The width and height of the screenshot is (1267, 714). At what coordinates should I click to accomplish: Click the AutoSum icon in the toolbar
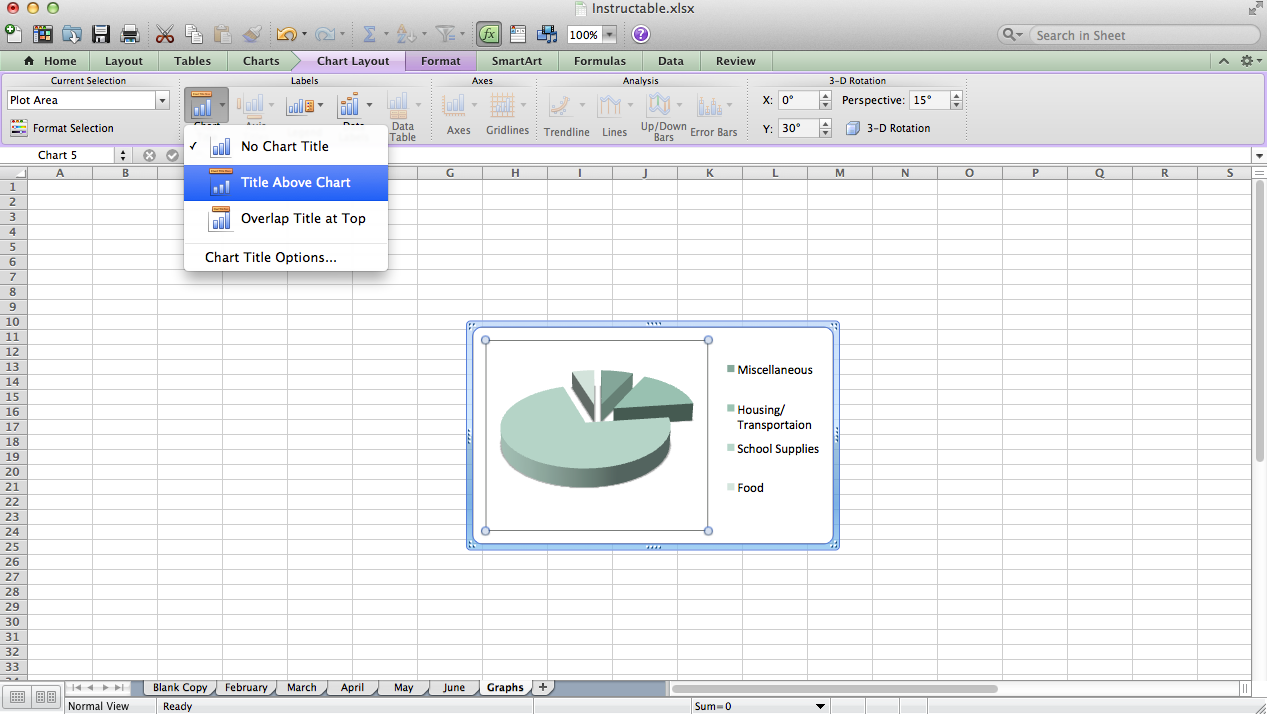[x=371, y=33]
